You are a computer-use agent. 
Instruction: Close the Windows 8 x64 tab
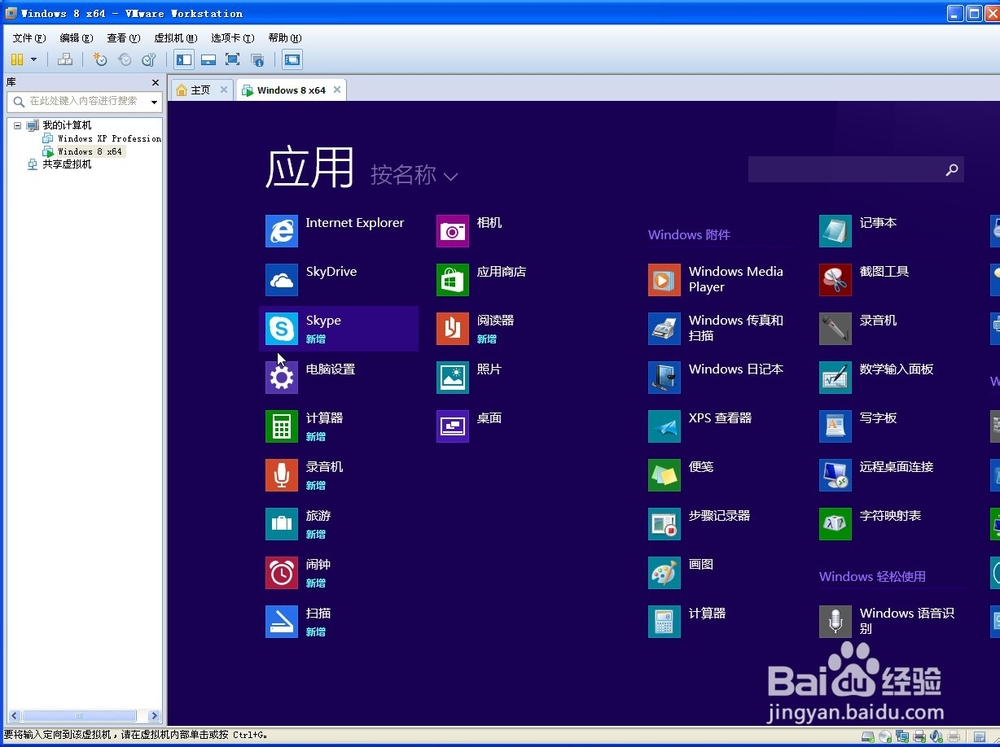coord(337,89)
